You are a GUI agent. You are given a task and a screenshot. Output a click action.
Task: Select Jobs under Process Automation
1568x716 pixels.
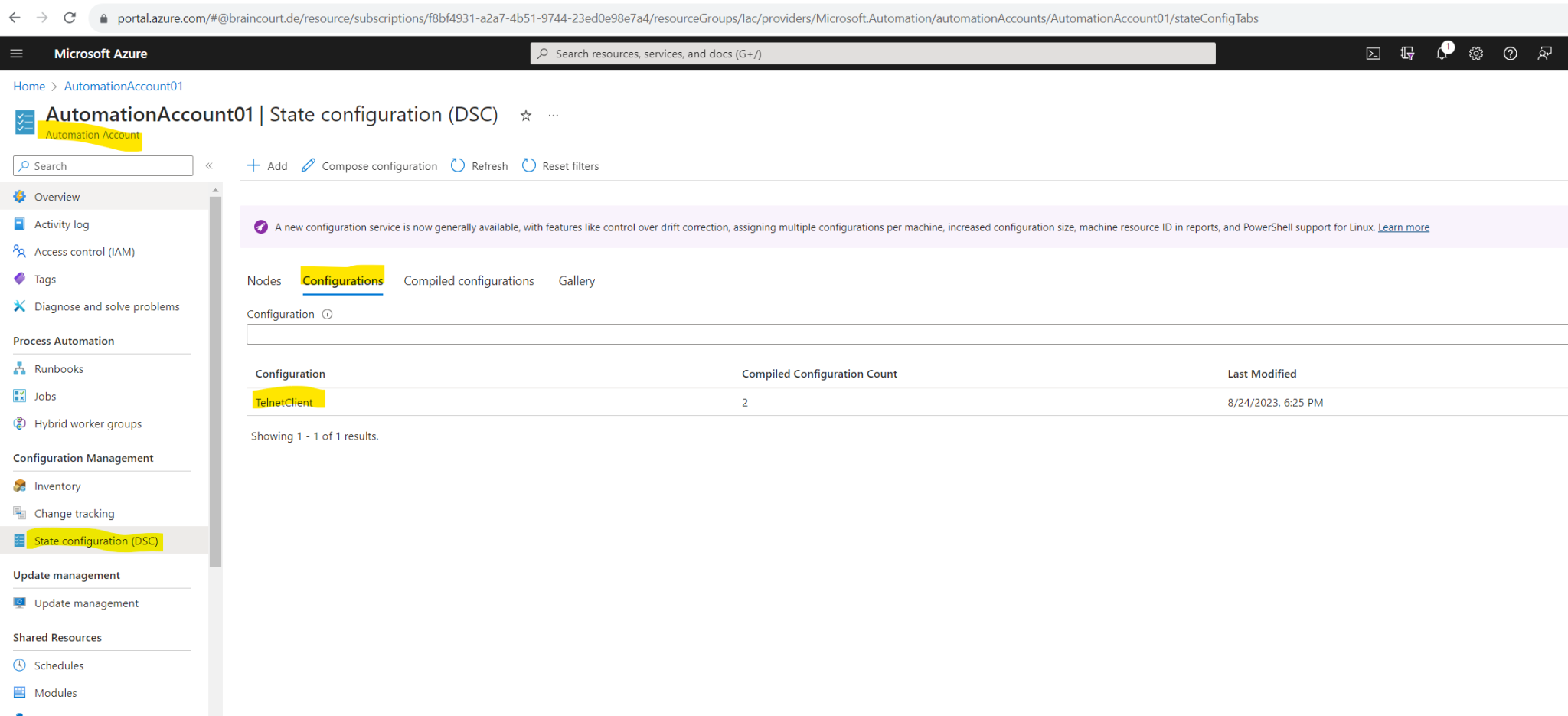[x=45, y=396]
